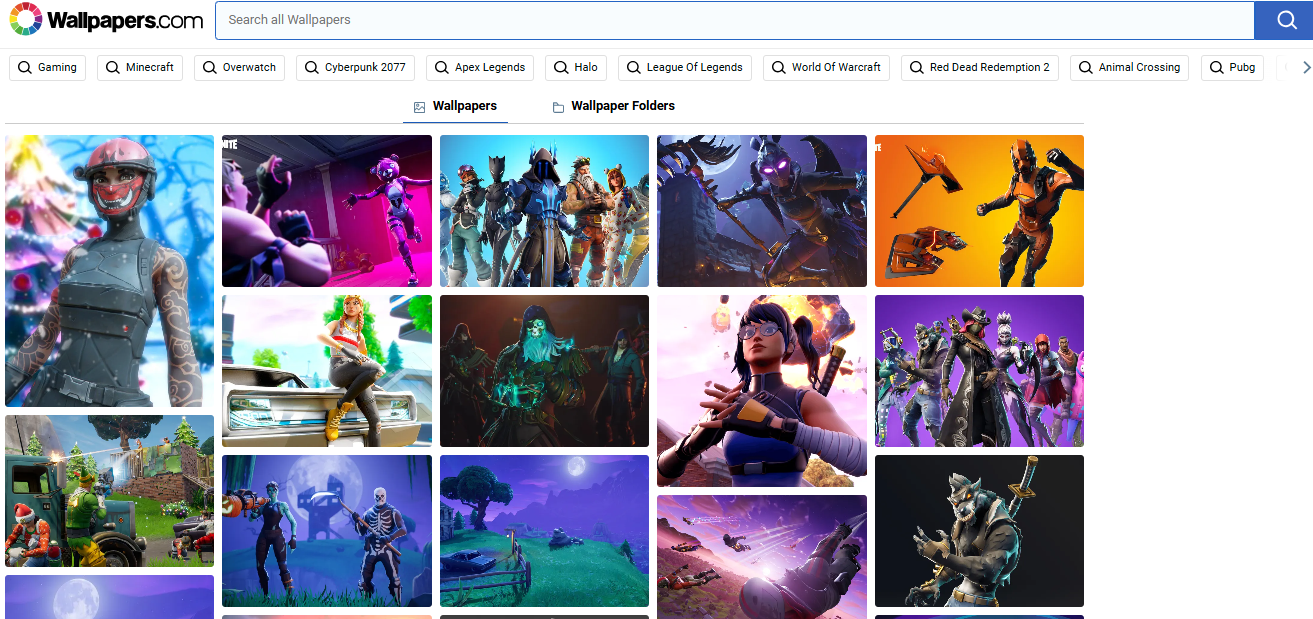
Task: Open the truck and Christmas tree wallpaper
Action: [109, 491]
